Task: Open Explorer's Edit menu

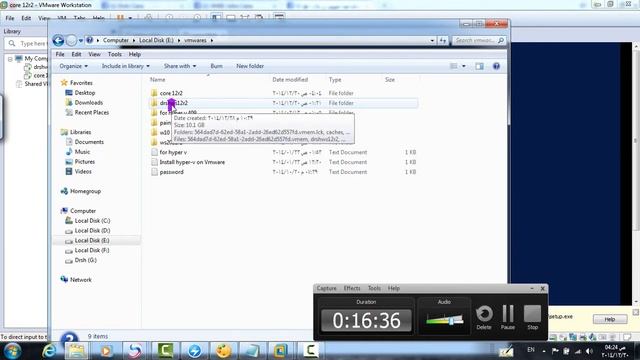Action: pyautogui.click(x=76, y=54)
